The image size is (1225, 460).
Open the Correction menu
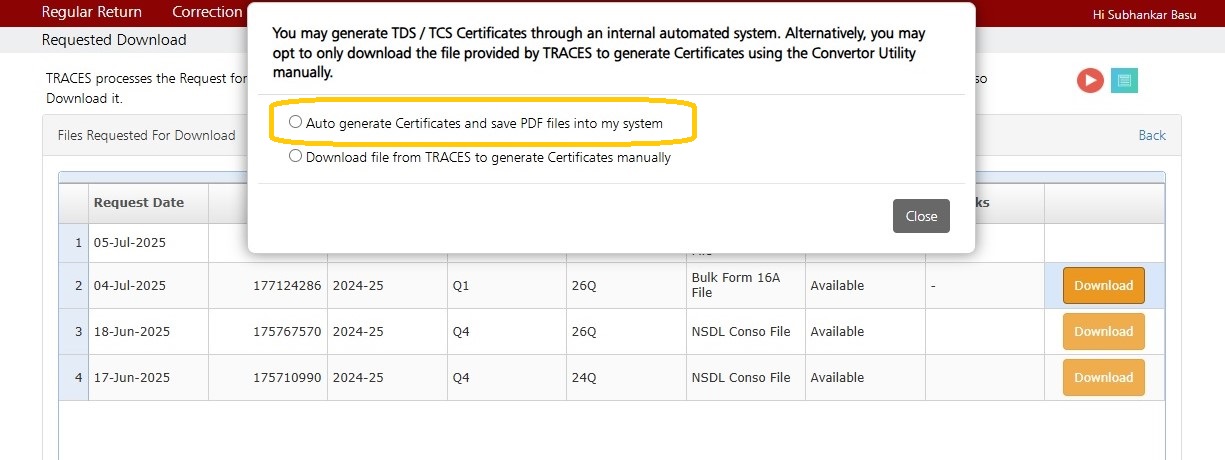pos(207,12)
